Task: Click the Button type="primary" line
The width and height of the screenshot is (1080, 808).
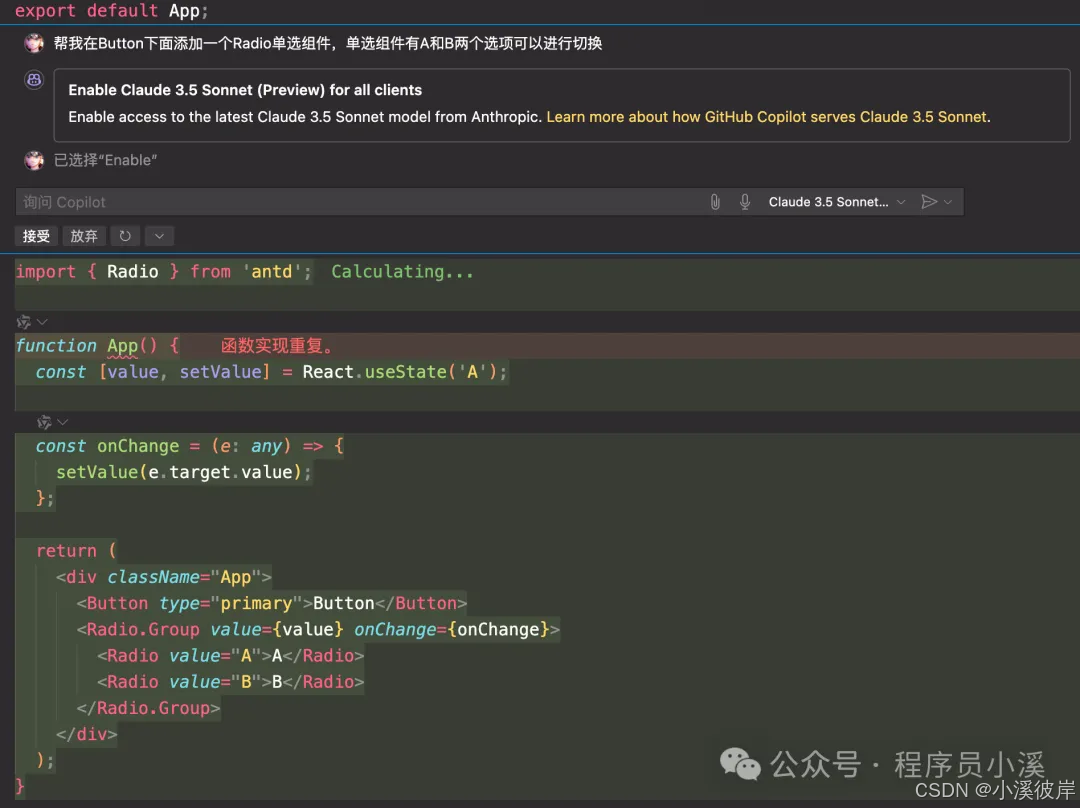Action: click(272, 603)
